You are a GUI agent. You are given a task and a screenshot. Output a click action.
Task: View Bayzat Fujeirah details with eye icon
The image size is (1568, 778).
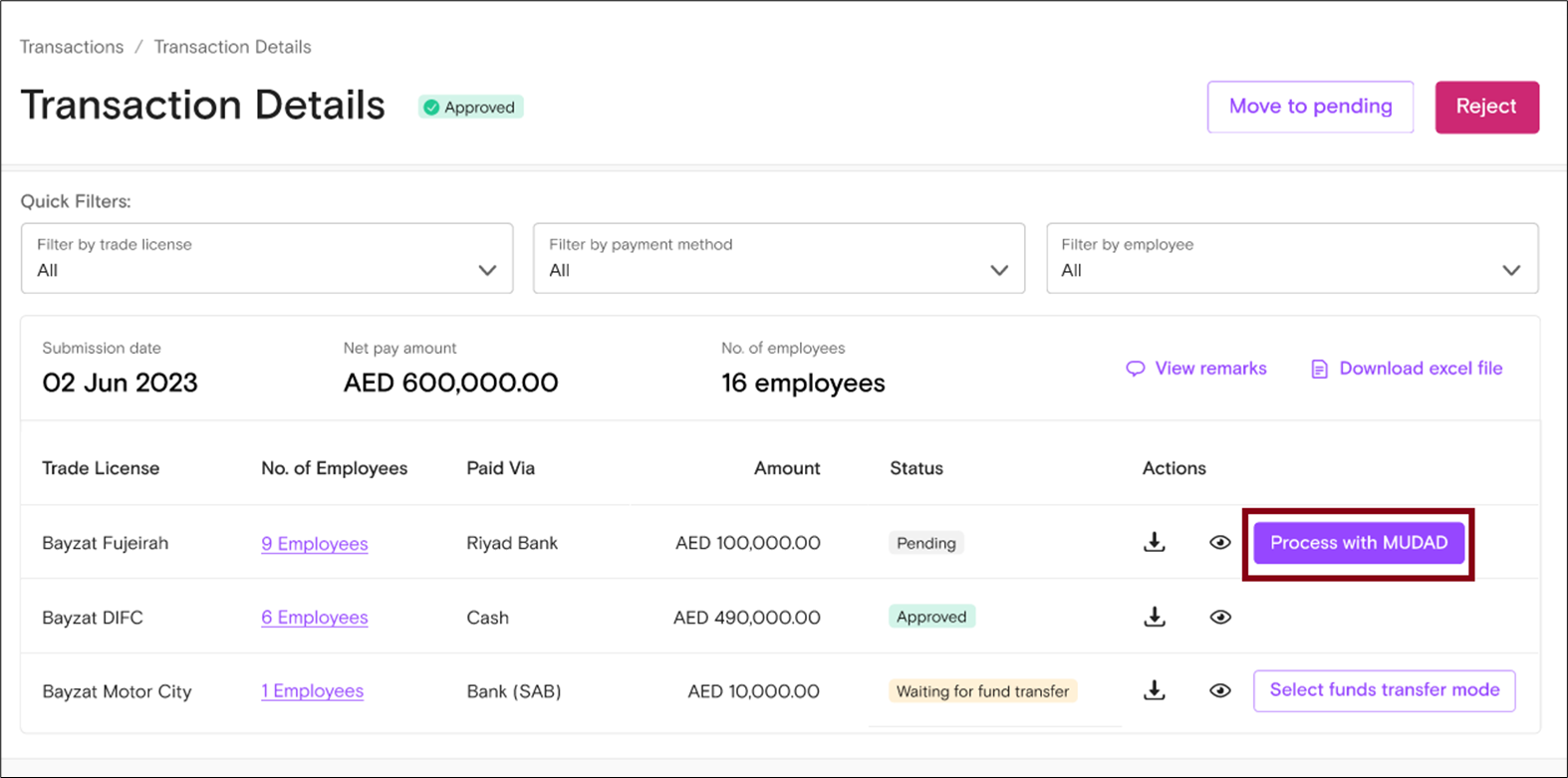(1220, 543)
